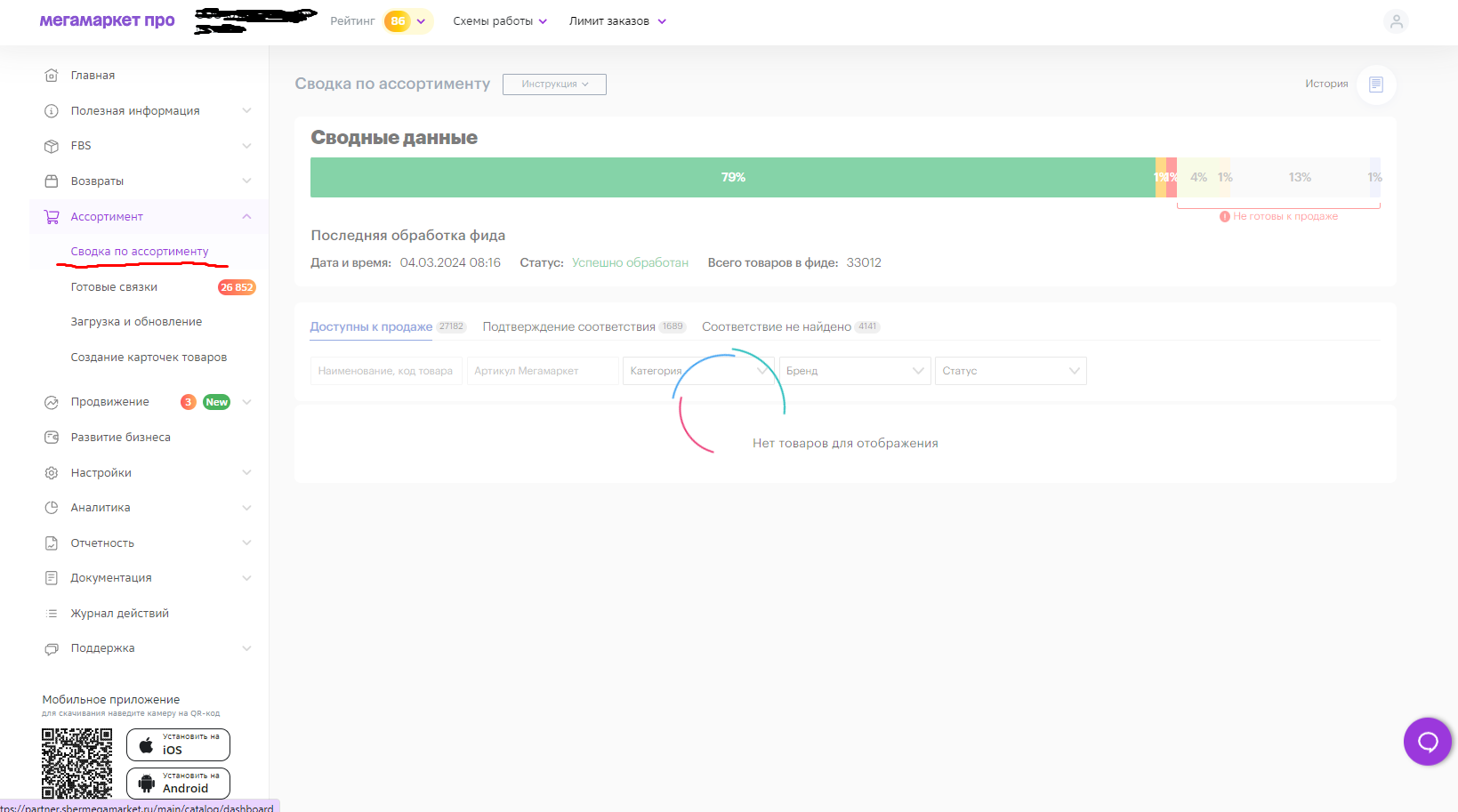Switch to Подтверждение соответствия tab
1458x812 pixels.
[568, 327]
